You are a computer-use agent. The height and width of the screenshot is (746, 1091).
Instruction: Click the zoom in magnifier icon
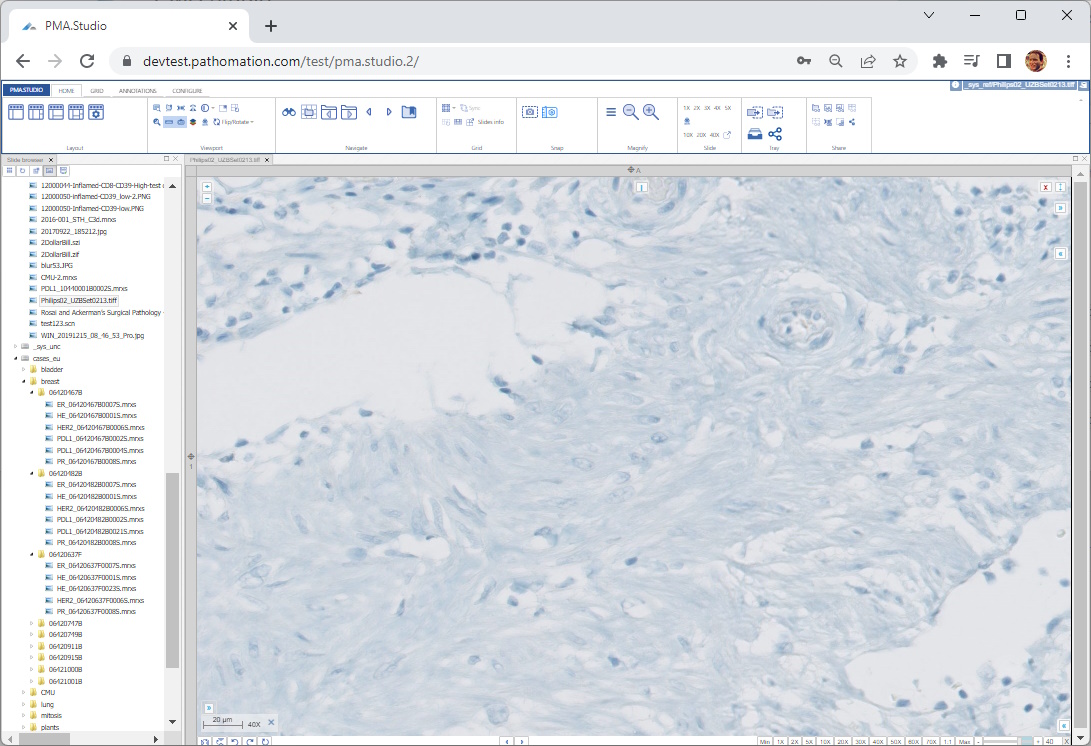pyautogui.click(x=651, y=112)
